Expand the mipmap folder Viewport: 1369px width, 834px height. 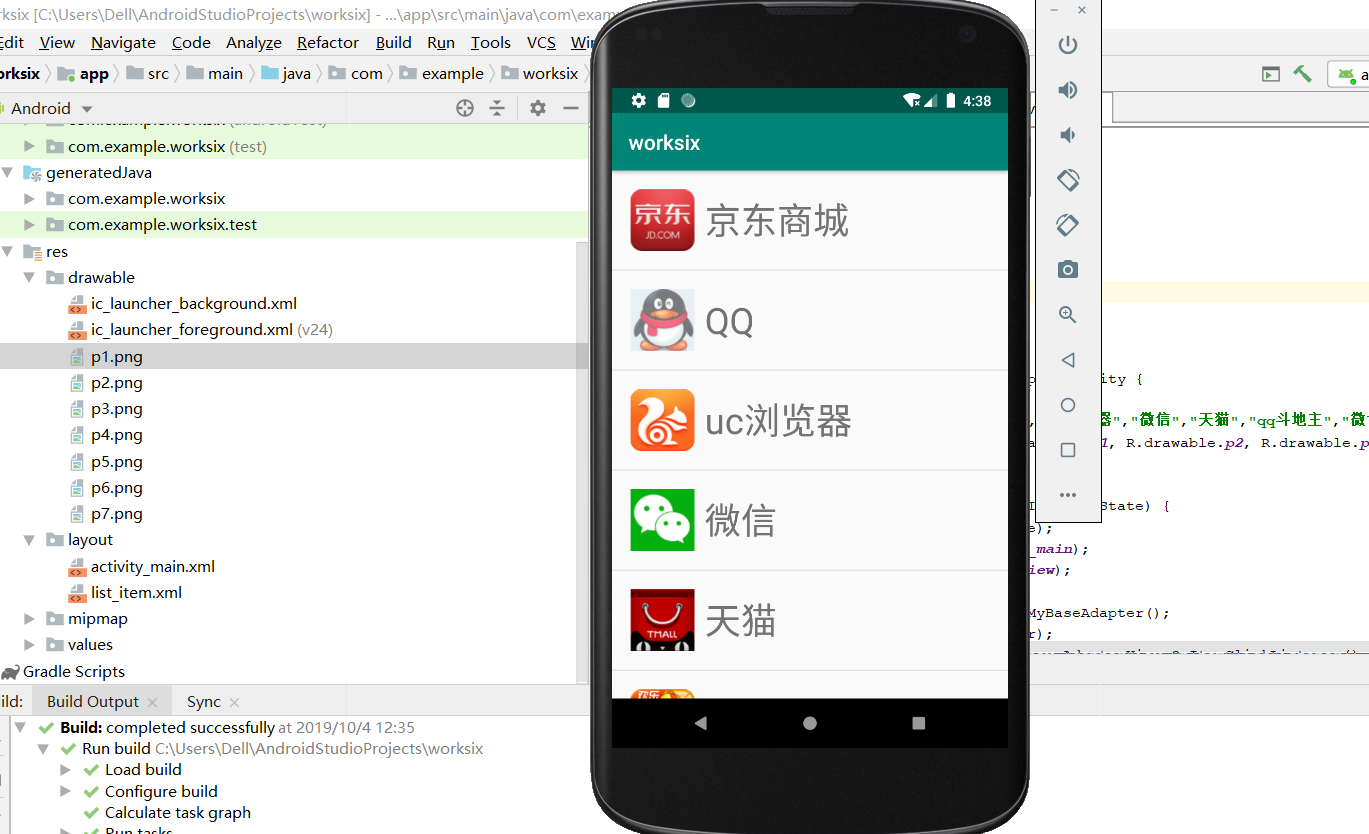[29, 618]
